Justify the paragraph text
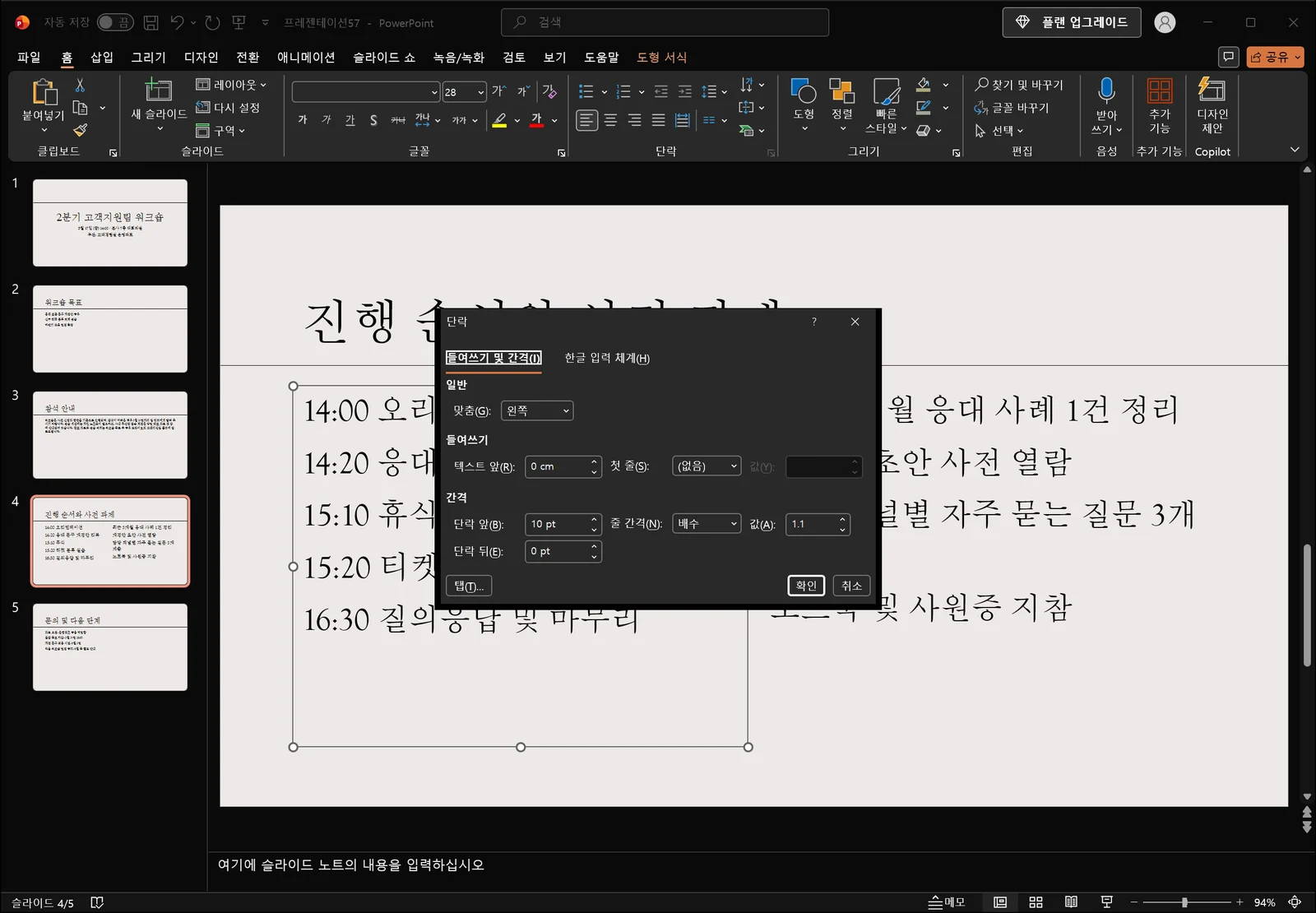1316x913 pixels. click(x=658, y=120)
